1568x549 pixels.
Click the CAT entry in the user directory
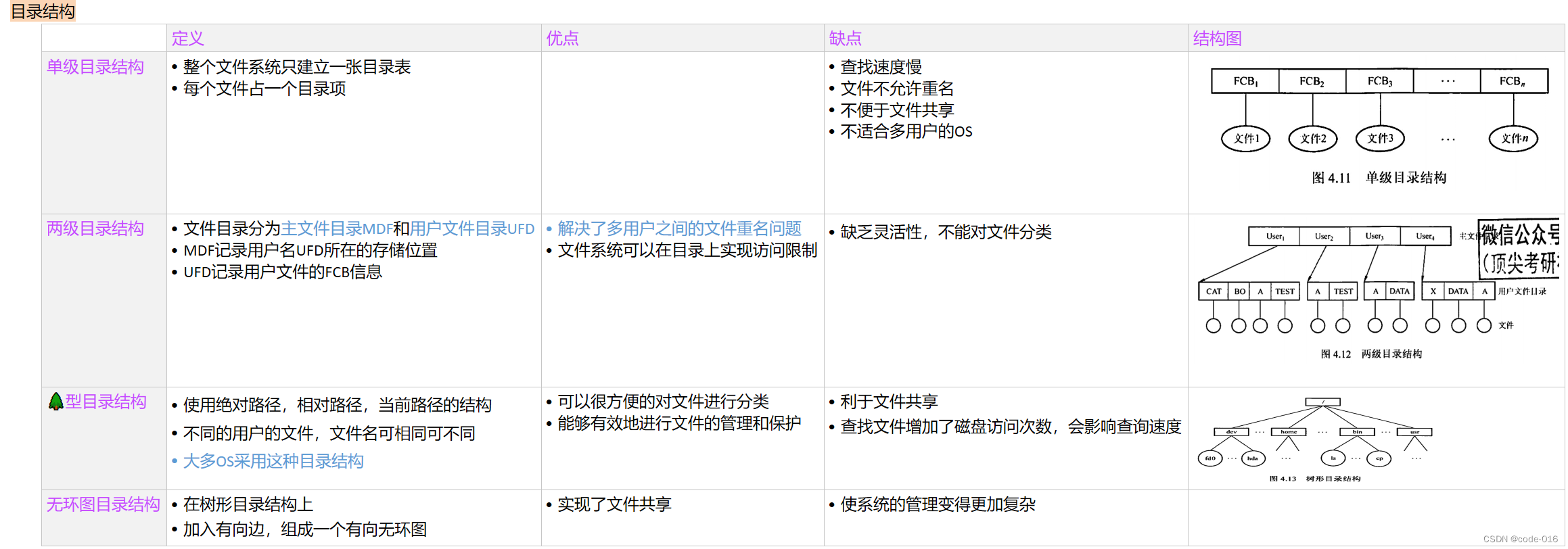coord(1214,291)
